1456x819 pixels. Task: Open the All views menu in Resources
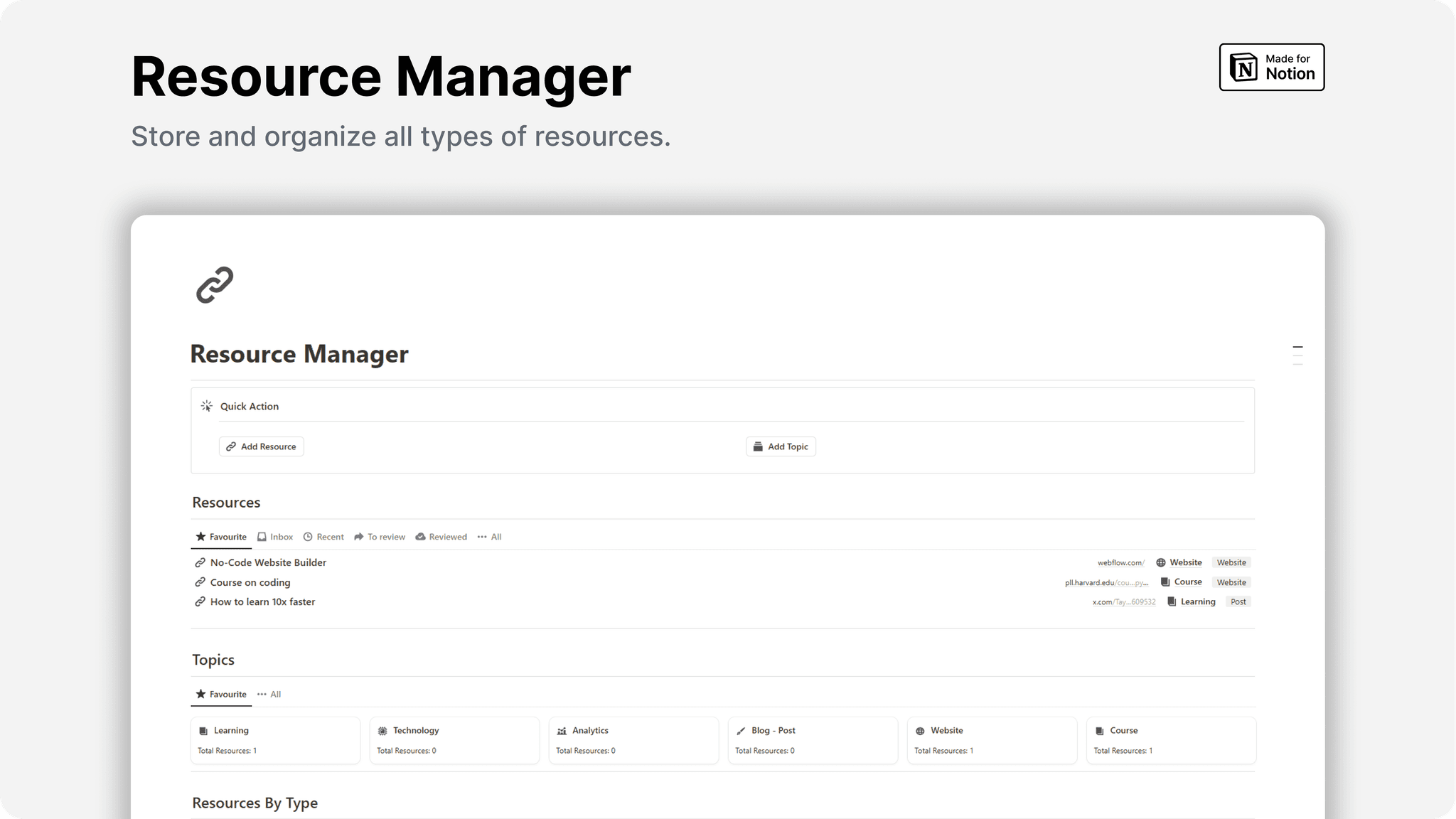(x=489, y=537)
